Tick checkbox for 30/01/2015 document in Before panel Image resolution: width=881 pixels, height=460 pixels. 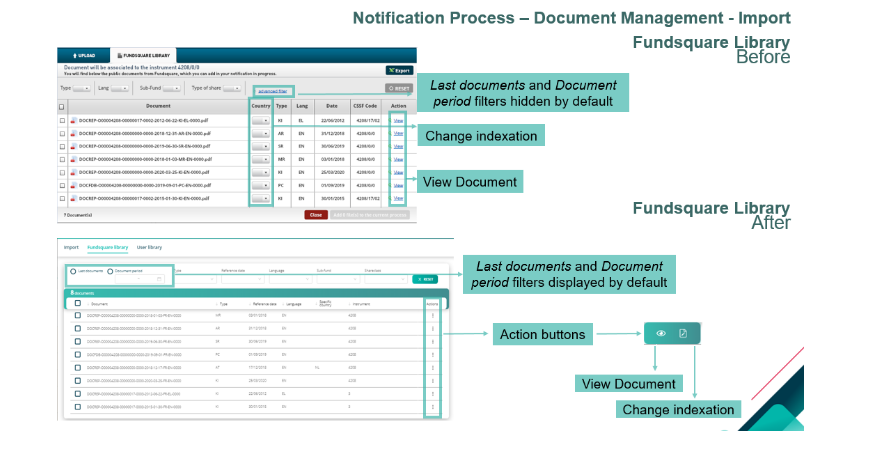pyautogui.click(x=62, y=198)
